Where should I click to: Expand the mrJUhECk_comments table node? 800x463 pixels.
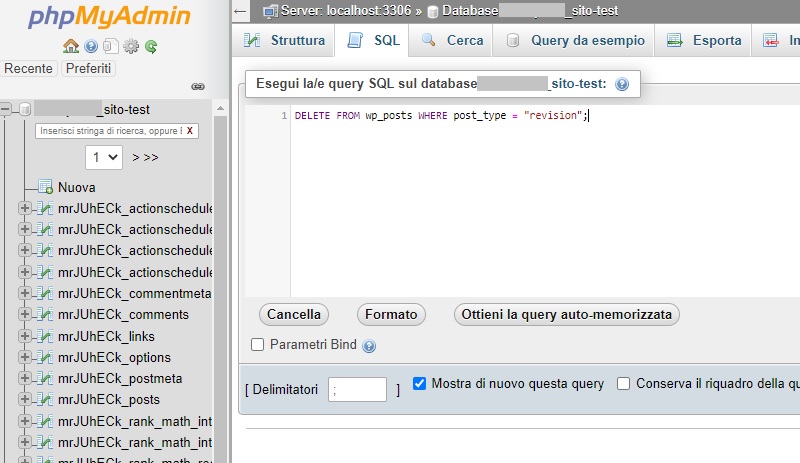coord(24,314)
